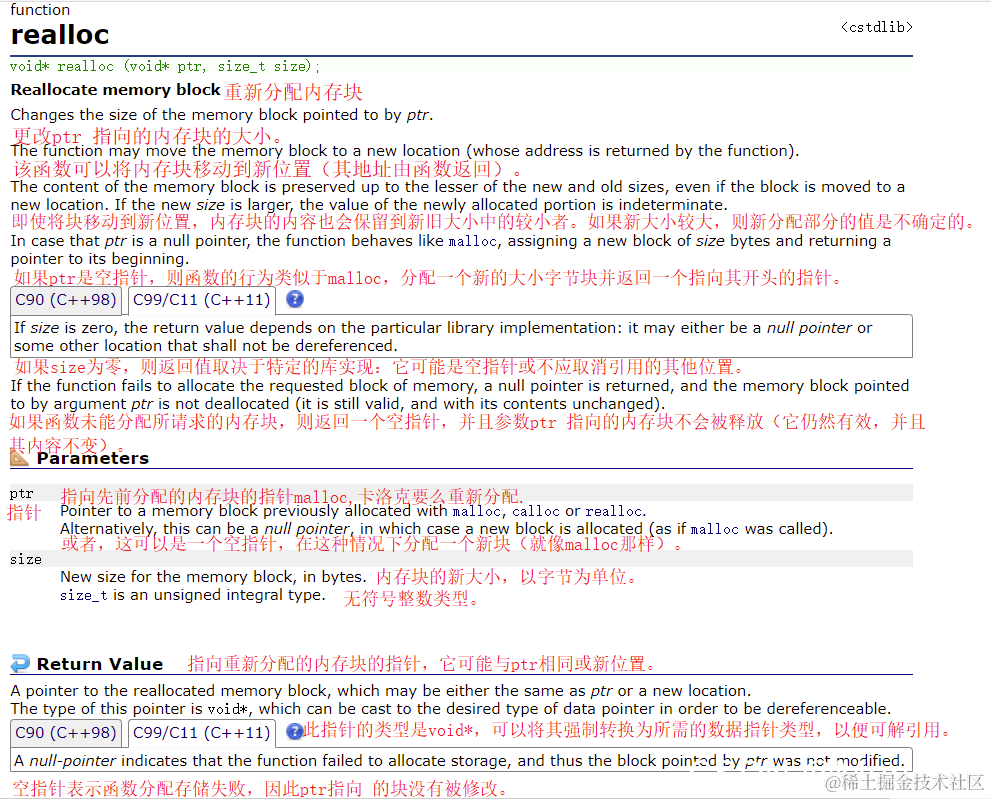Click the help question mark icon beside lower C99/C11 tab
This screenshot has height=799, width=991.
click(294, 731)
